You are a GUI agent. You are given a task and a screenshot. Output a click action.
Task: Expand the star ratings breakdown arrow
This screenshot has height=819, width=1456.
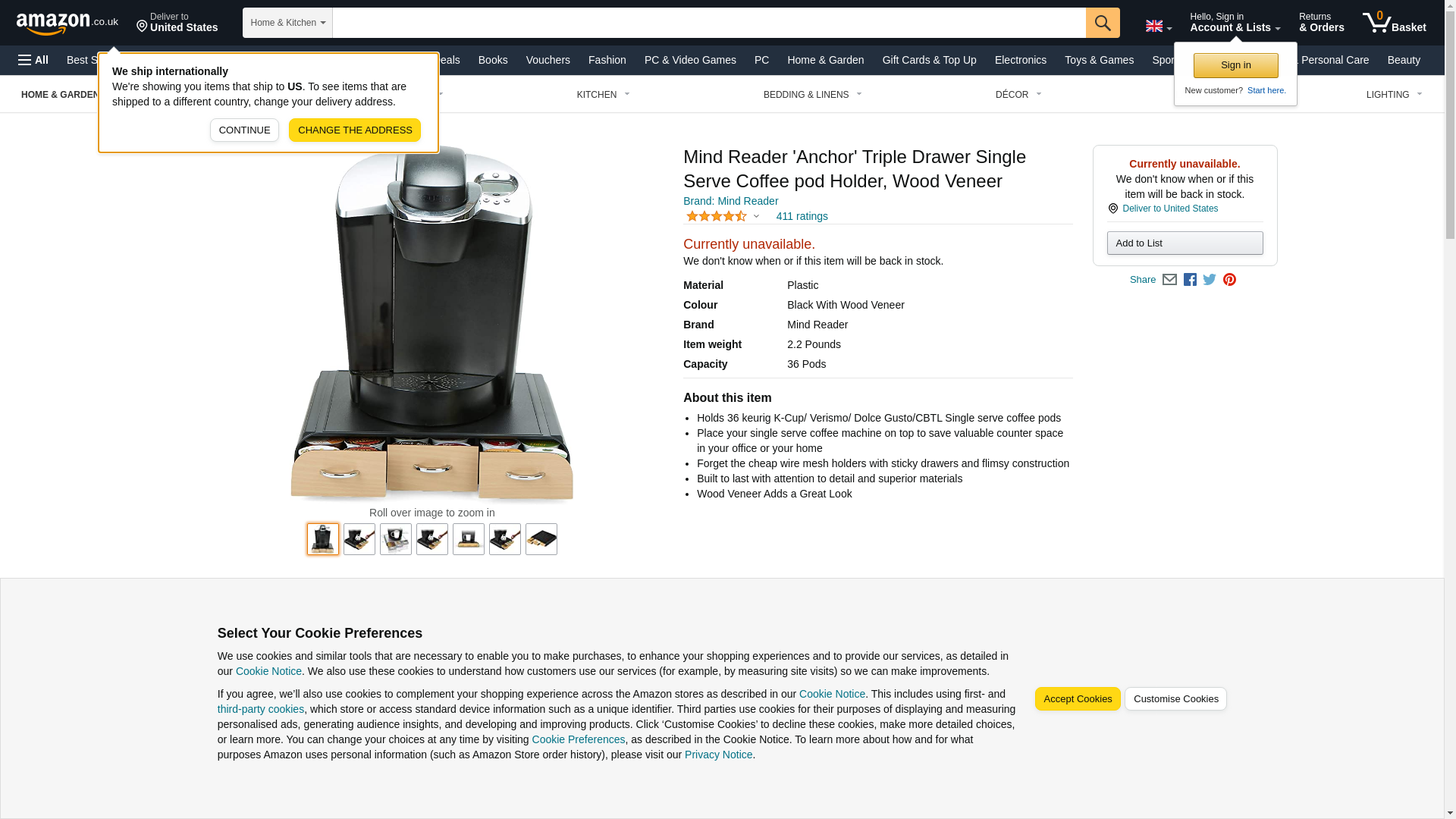(756, 217)
